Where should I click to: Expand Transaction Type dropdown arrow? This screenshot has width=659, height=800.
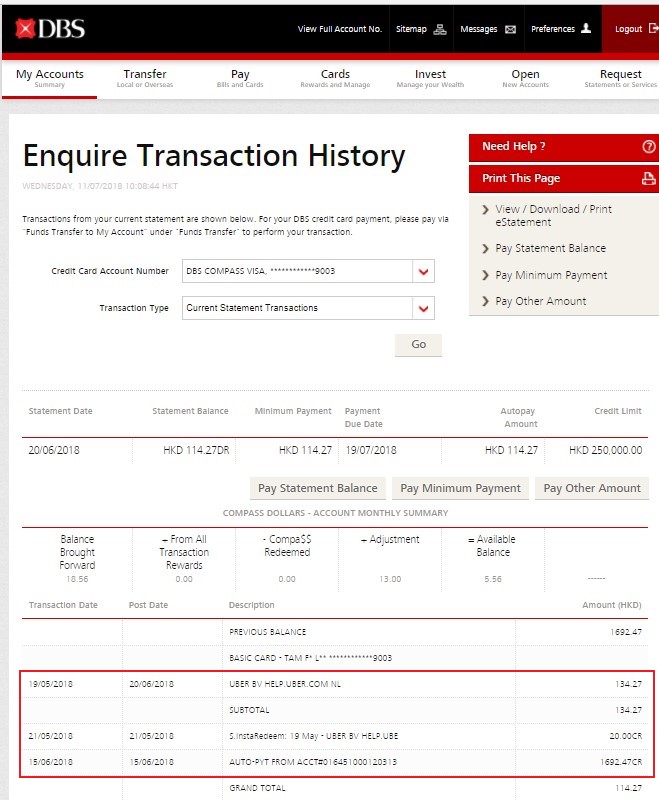point(424,308)
